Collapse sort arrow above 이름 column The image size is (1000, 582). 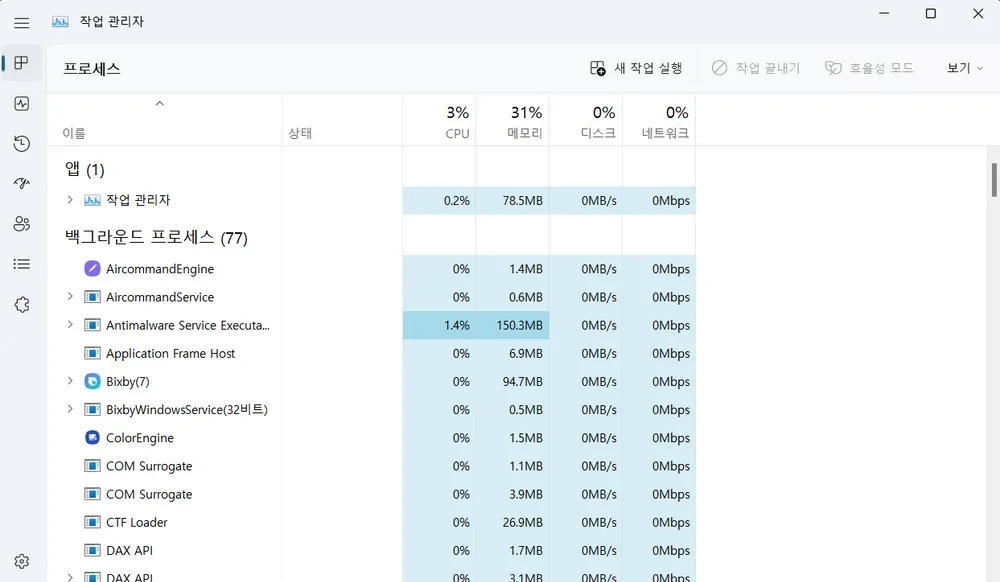[159, 103]
